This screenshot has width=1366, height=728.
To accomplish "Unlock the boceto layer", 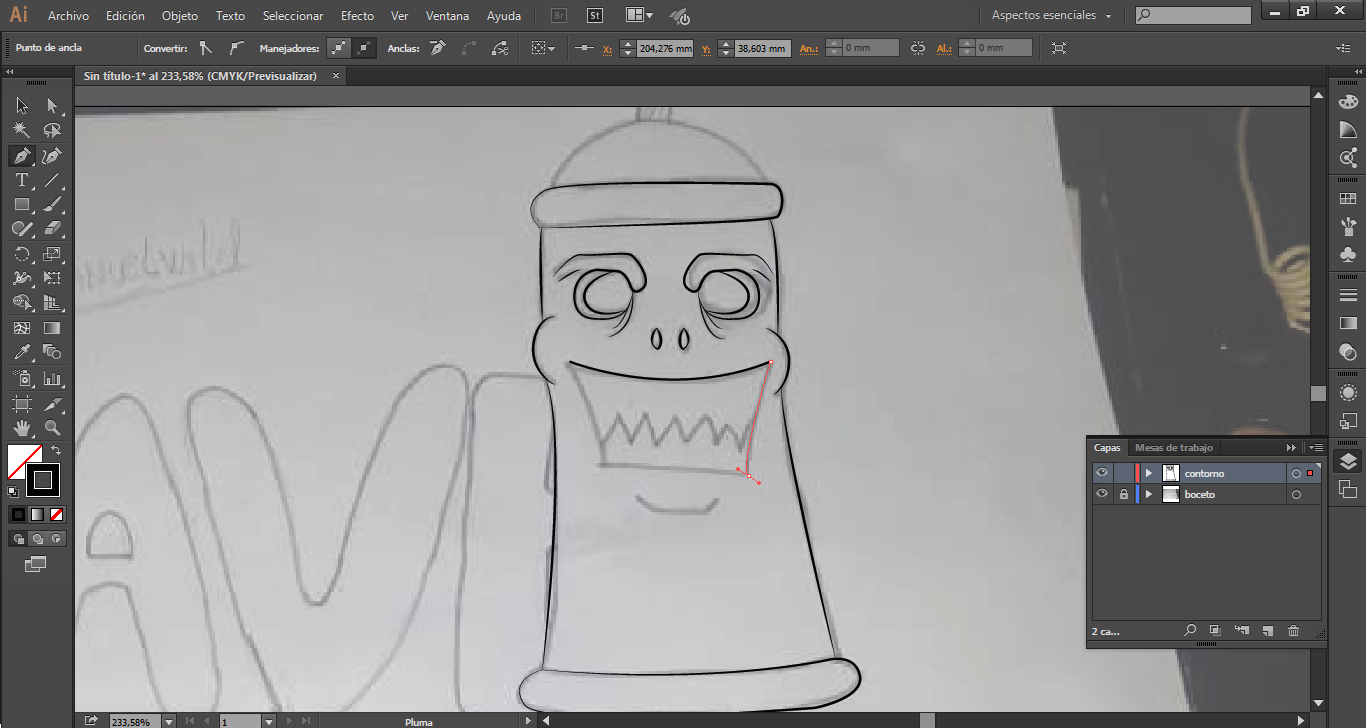I will 1124,494.
